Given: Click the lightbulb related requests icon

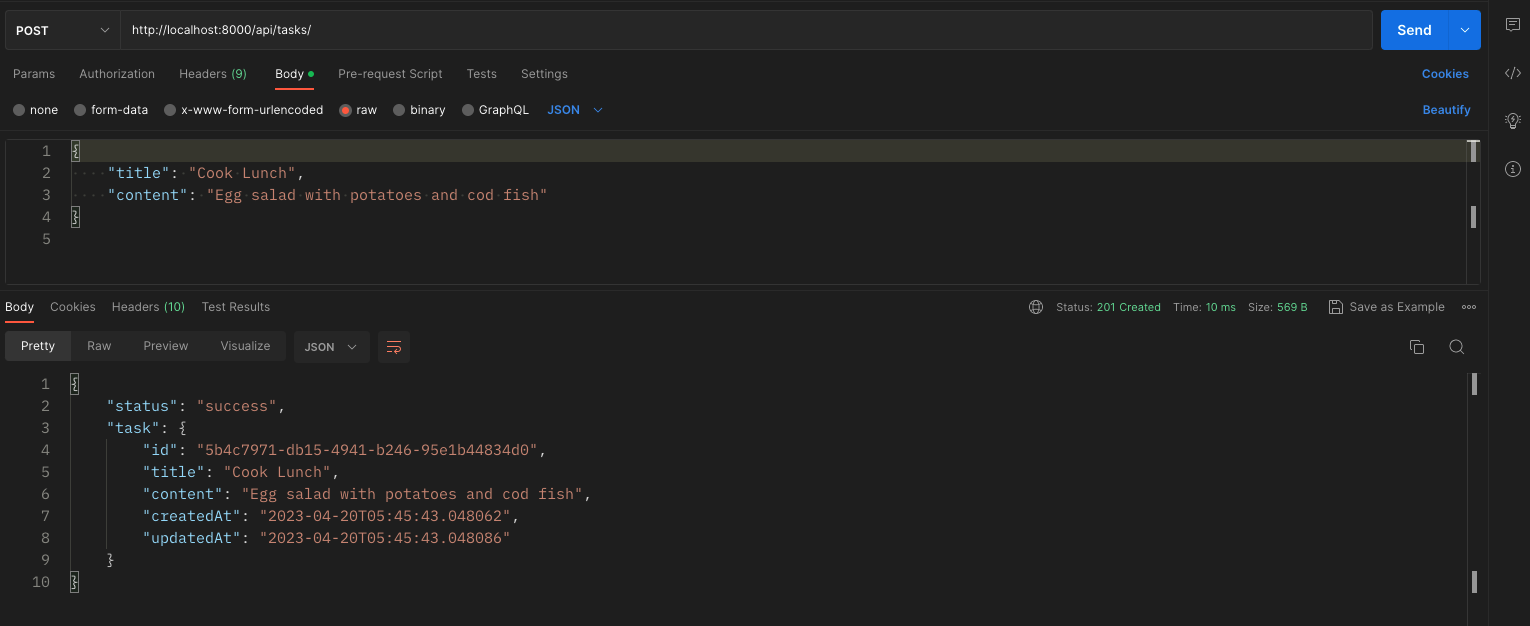Looking at the screenshot, I should click(1513, 121).
